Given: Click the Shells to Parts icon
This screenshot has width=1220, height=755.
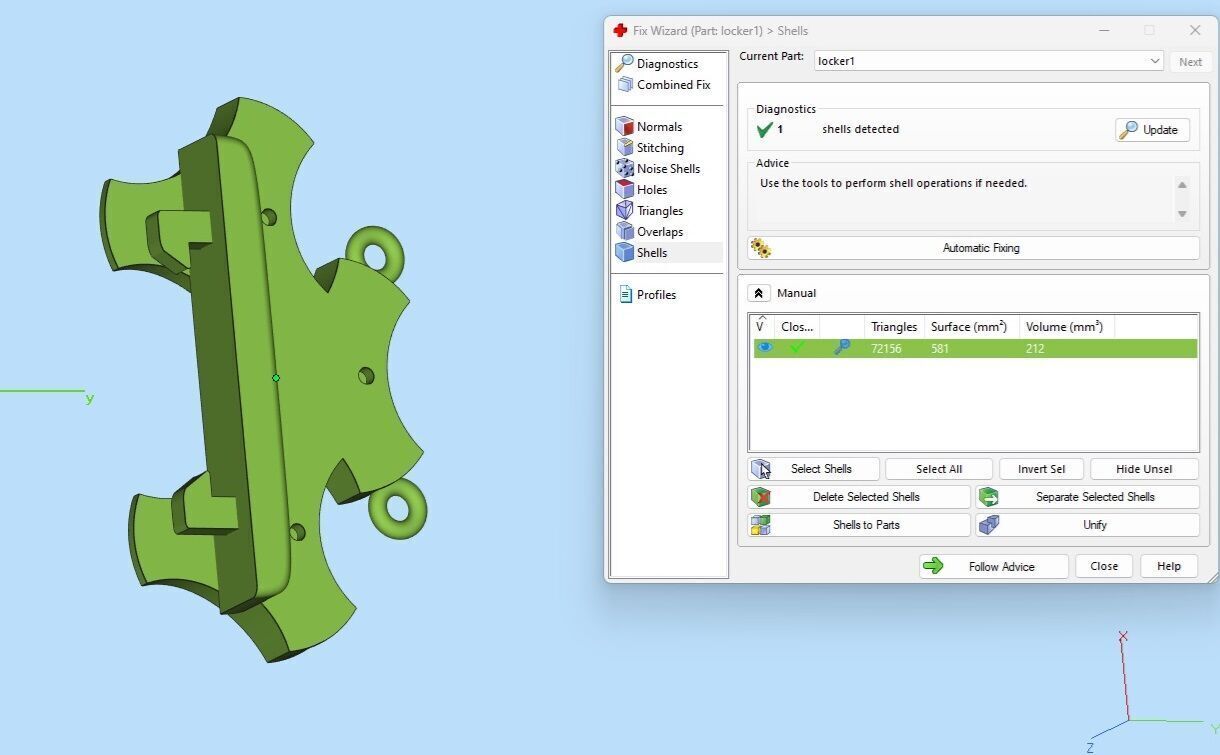Looking at the screenshot, I should coord(761,525).
